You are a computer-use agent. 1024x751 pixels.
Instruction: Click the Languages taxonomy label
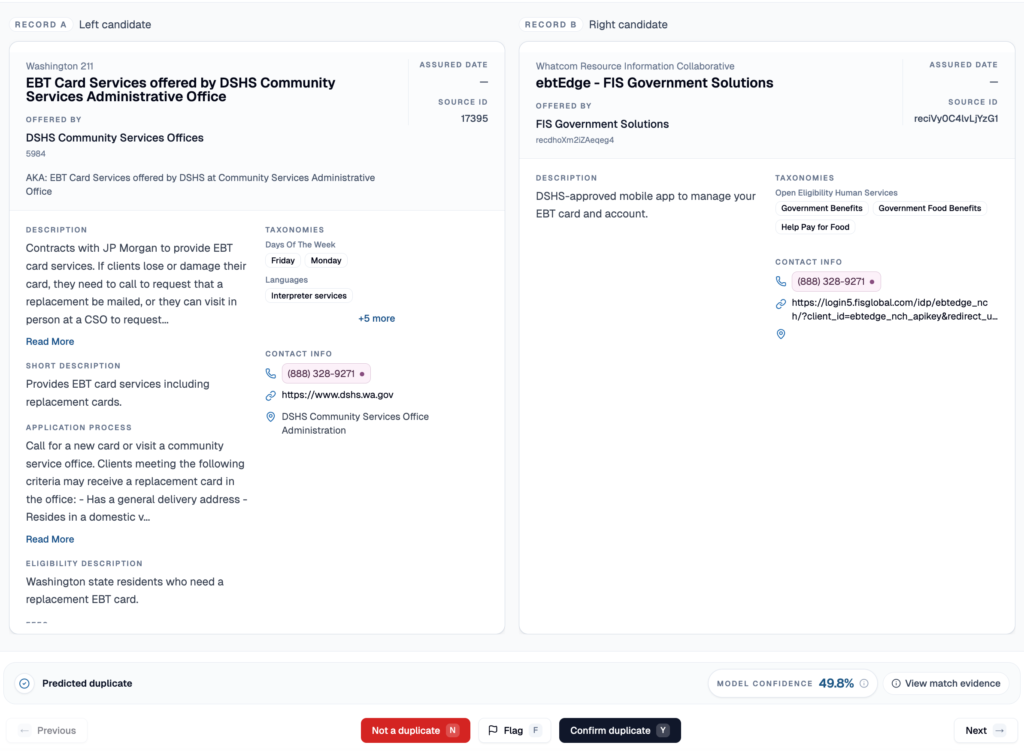(286, 280)
